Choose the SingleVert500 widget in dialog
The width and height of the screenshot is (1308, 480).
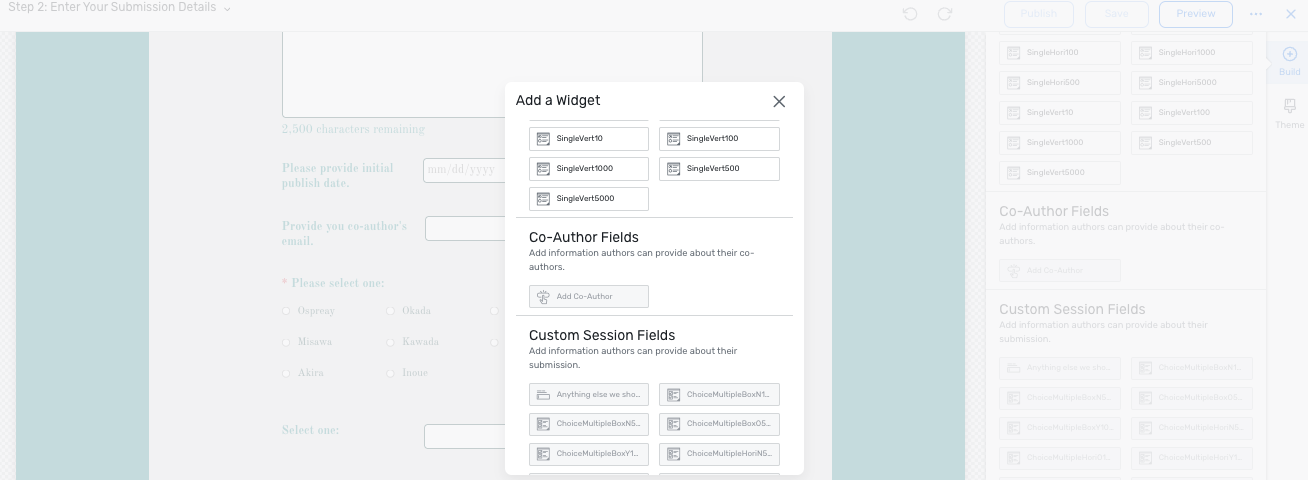pos(719,169)
